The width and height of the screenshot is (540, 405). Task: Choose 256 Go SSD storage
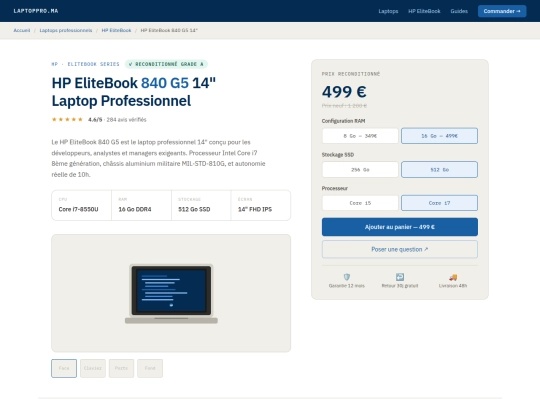pos(360,169)
